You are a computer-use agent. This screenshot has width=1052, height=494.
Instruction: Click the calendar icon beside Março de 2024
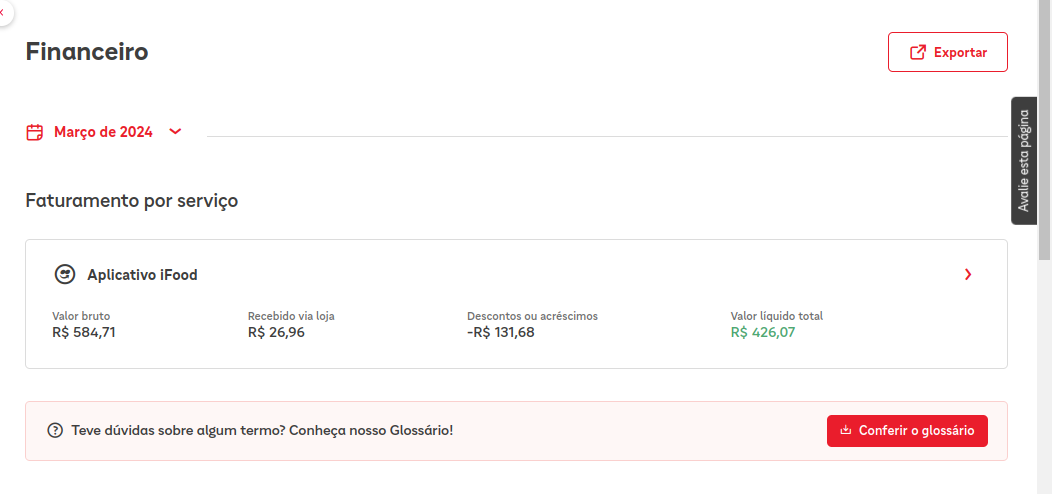coord(35,132)
